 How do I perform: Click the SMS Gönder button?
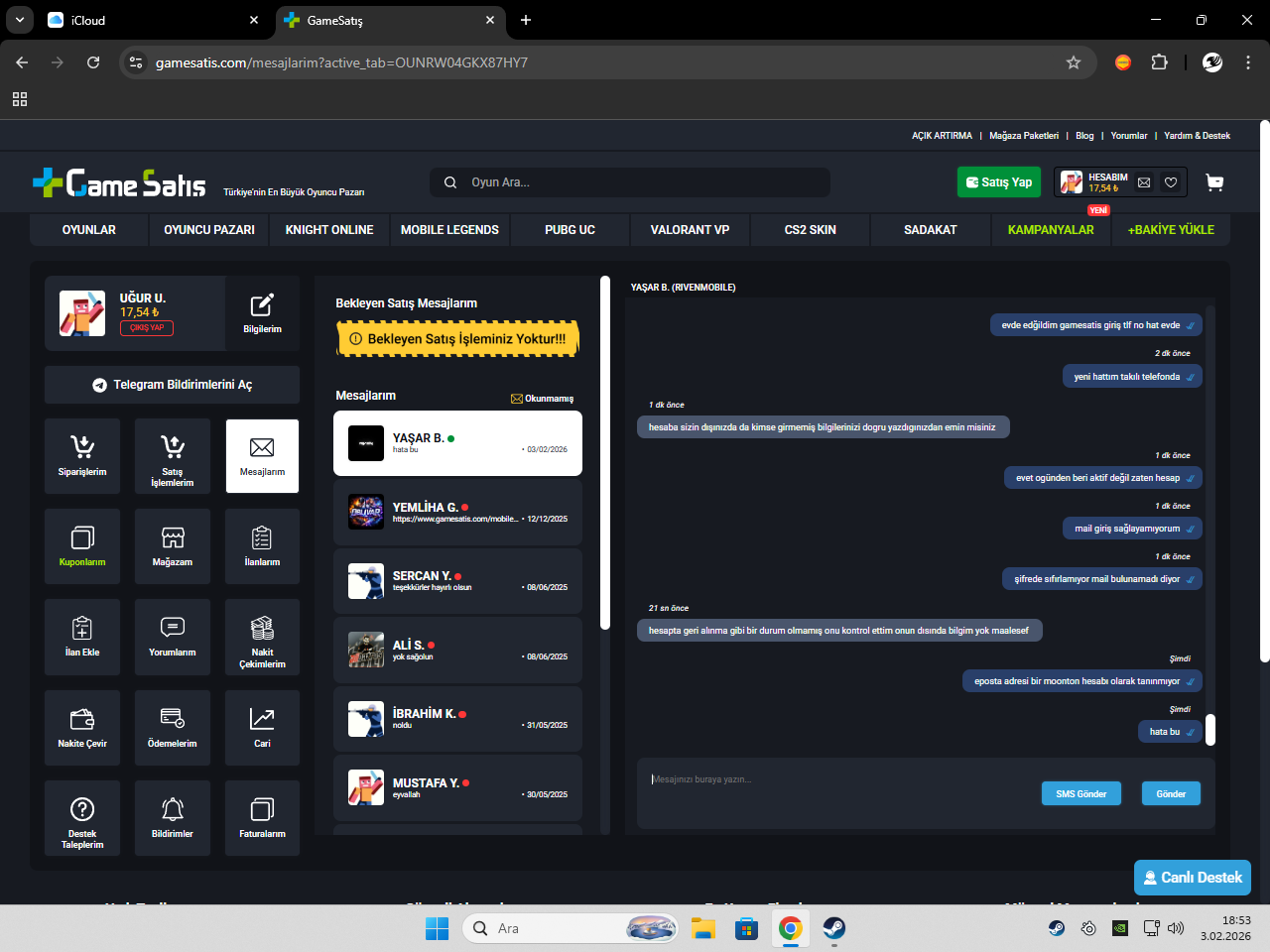click(1081, 794)
